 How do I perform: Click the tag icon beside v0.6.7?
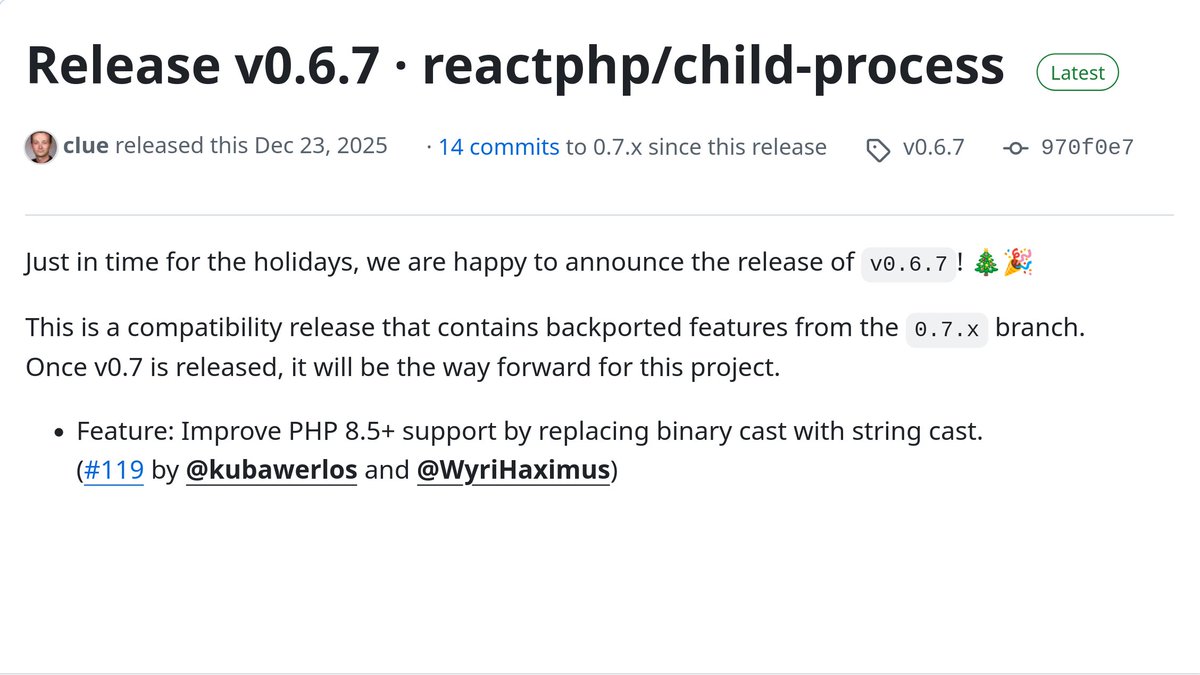pyautogui.click(x=878, y=149)
